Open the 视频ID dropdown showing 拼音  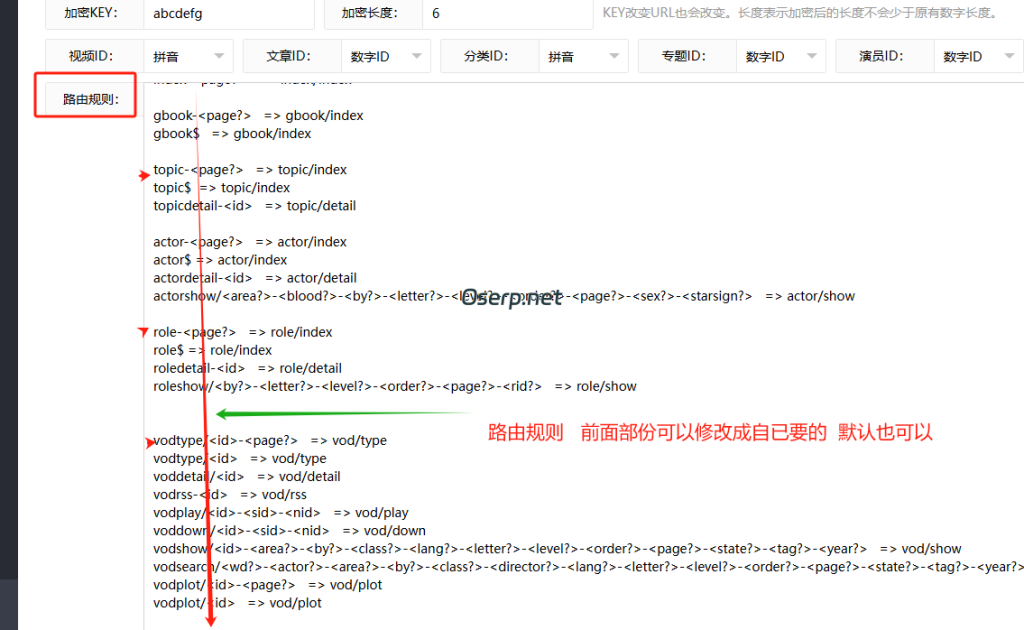[x=185, y=56]
